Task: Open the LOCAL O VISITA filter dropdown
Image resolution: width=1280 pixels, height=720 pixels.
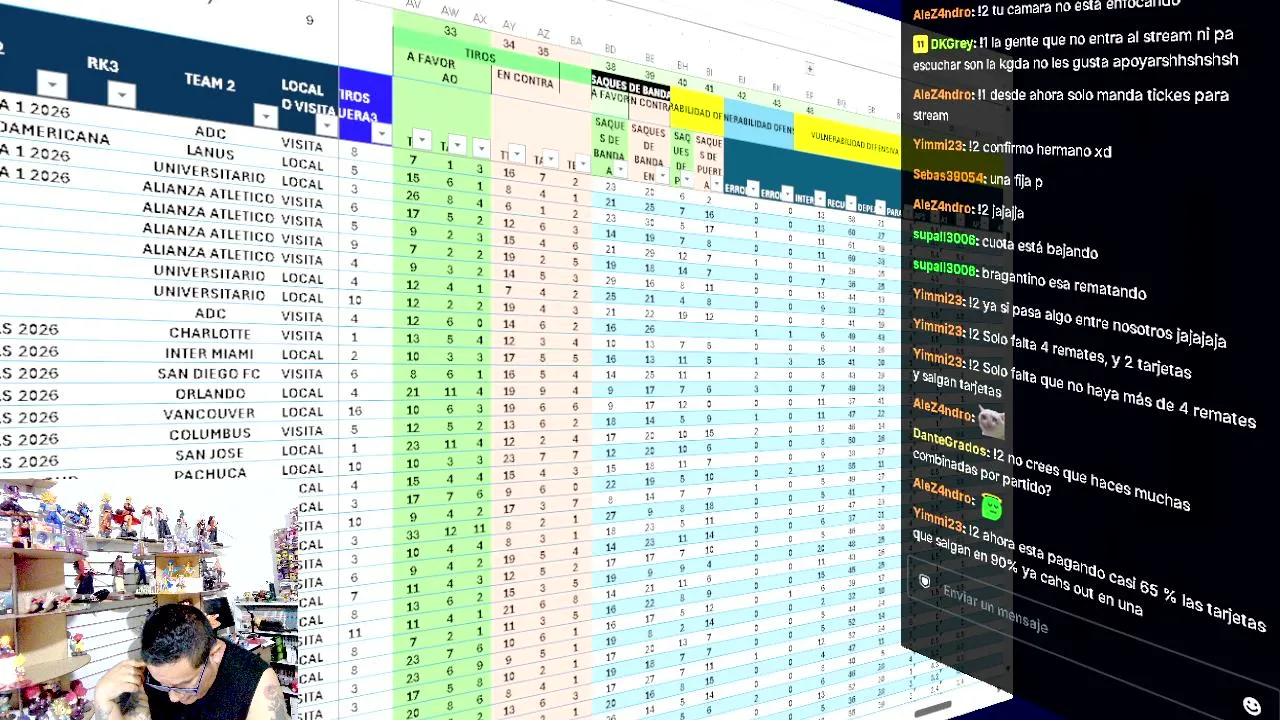Action: coord(327,124)
